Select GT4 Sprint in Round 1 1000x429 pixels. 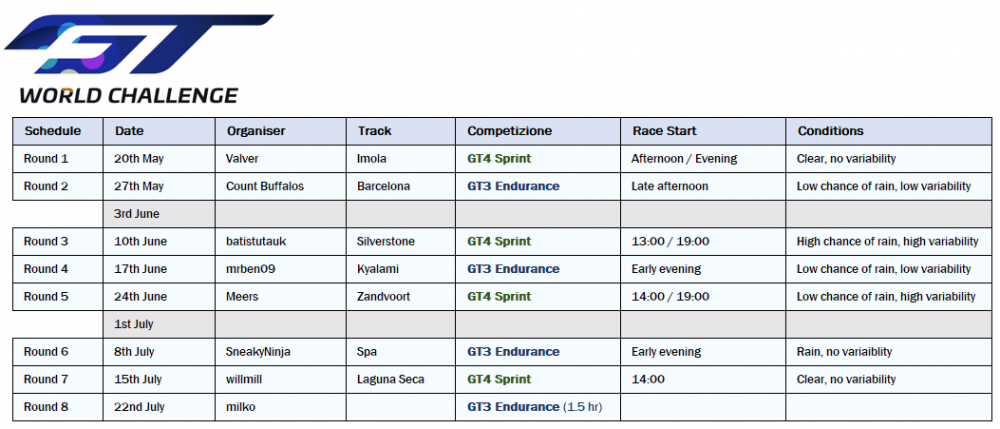coord(499,158)
